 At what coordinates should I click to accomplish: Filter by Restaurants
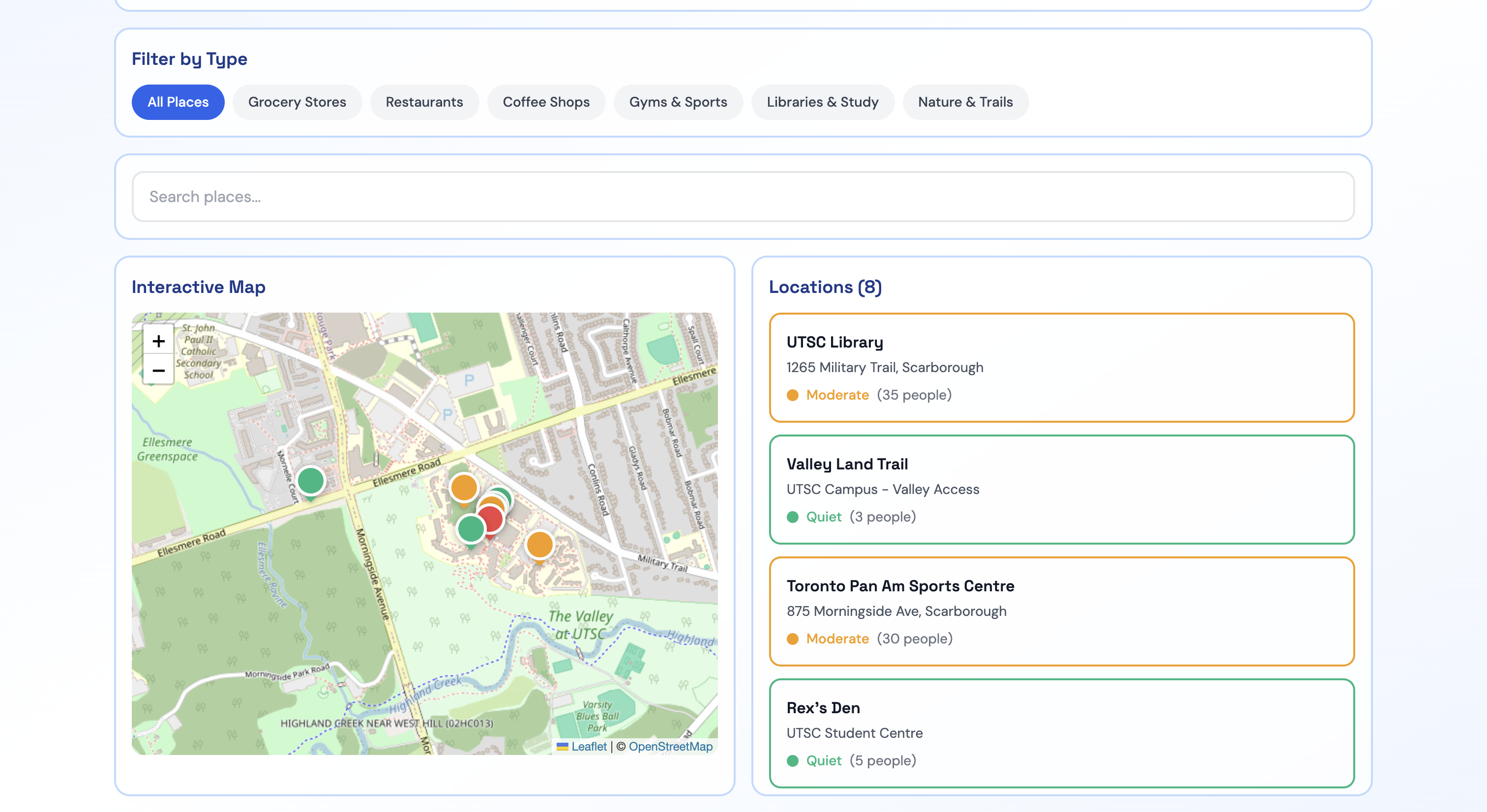pyautogui.click(x=424, y=102)
